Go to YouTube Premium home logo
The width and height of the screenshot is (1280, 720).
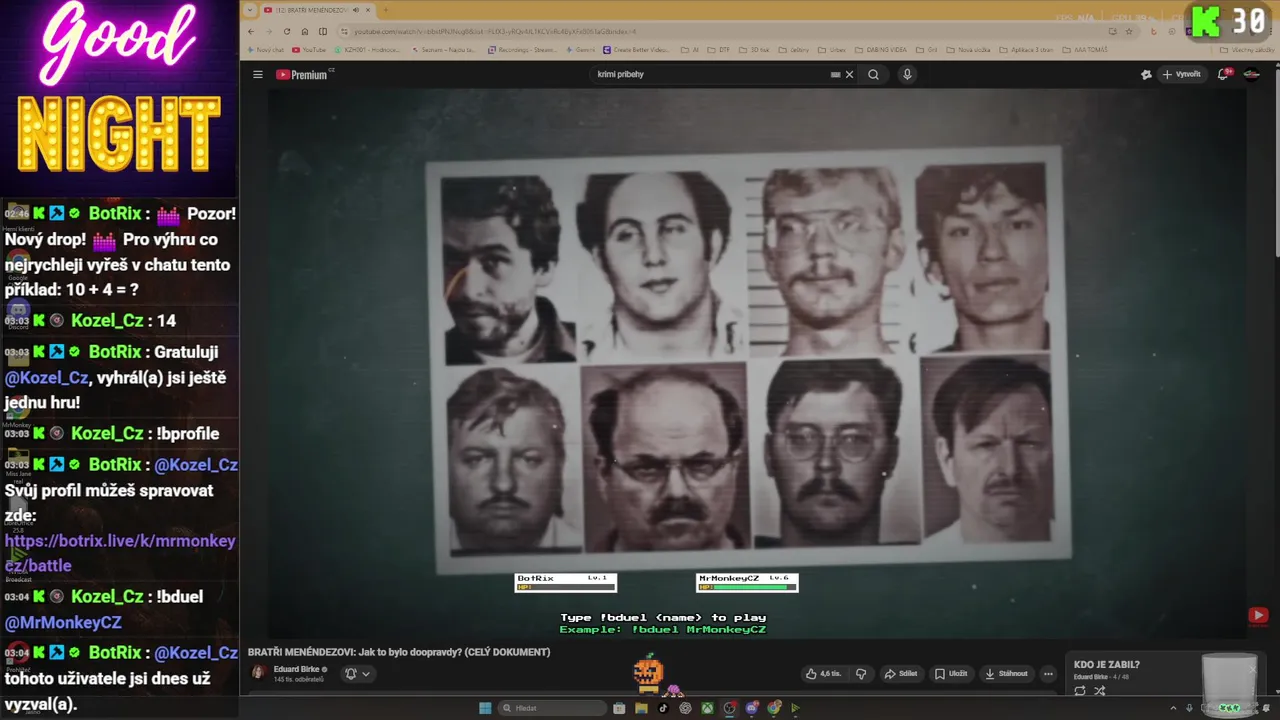pyautogui.click(x=304, y=74)
